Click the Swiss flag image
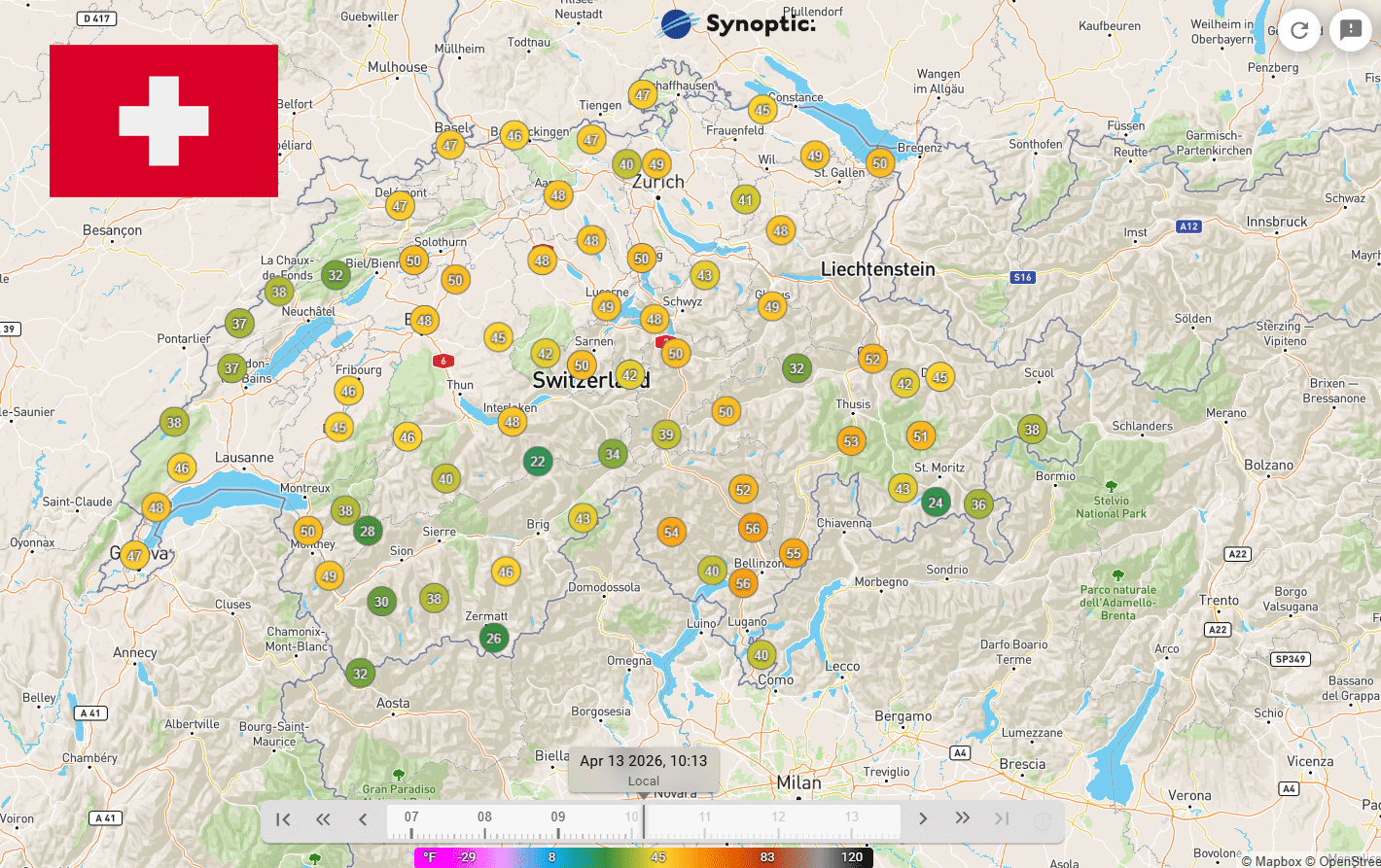Screen dimensions: 1381x868 (x=163, y=121)
